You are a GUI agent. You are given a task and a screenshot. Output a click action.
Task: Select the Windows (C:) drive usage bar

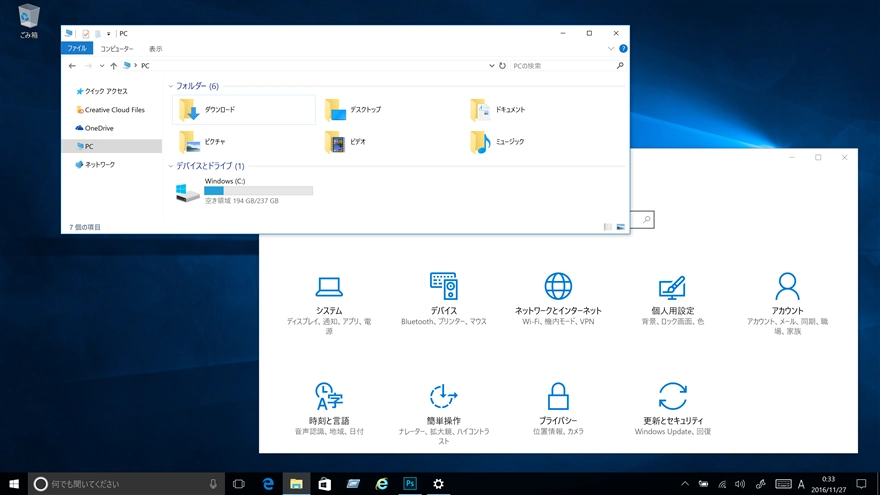click(258, 190)
